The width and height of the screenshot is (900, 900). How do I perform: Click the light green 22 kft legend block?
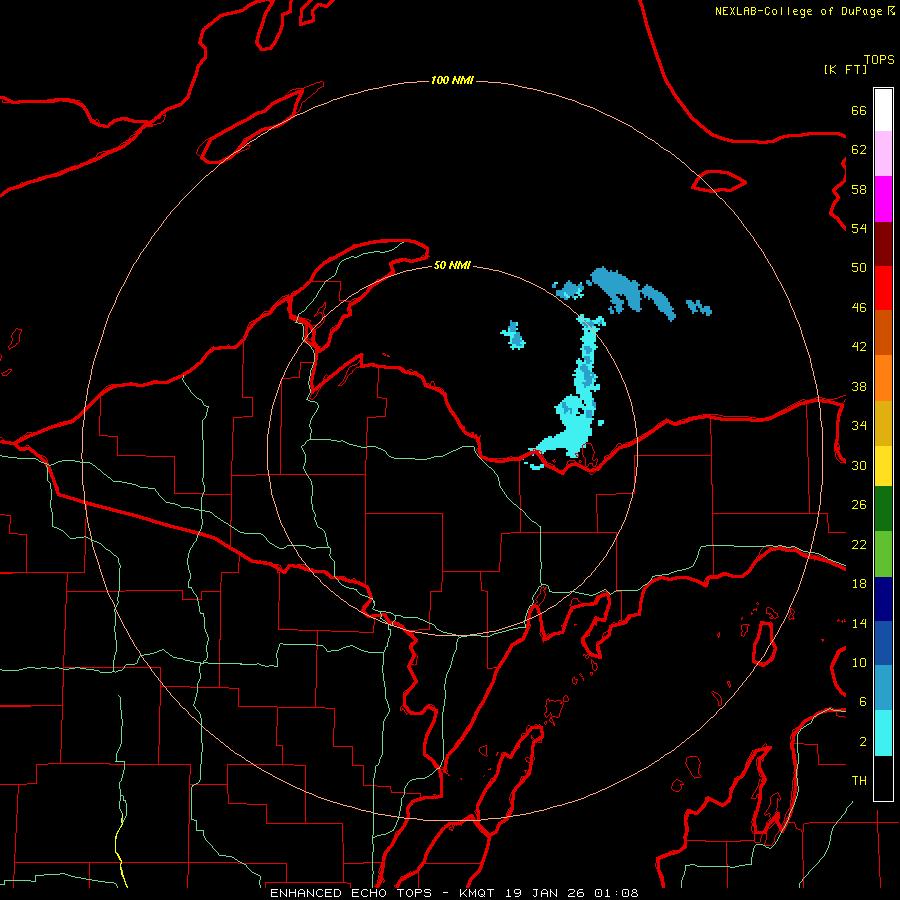click(883, 554)
